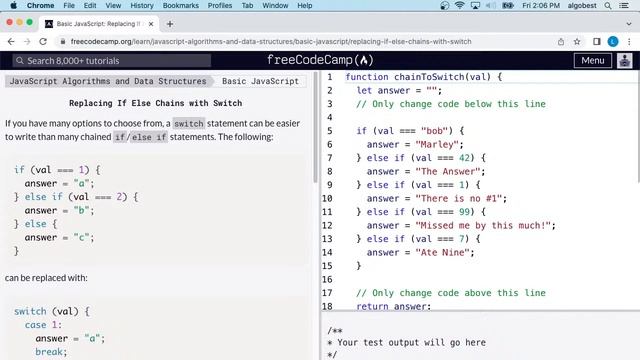Click the string "The Answer" in the editor
The height and width of the screenshot is (360, 640).
point(448,171)
